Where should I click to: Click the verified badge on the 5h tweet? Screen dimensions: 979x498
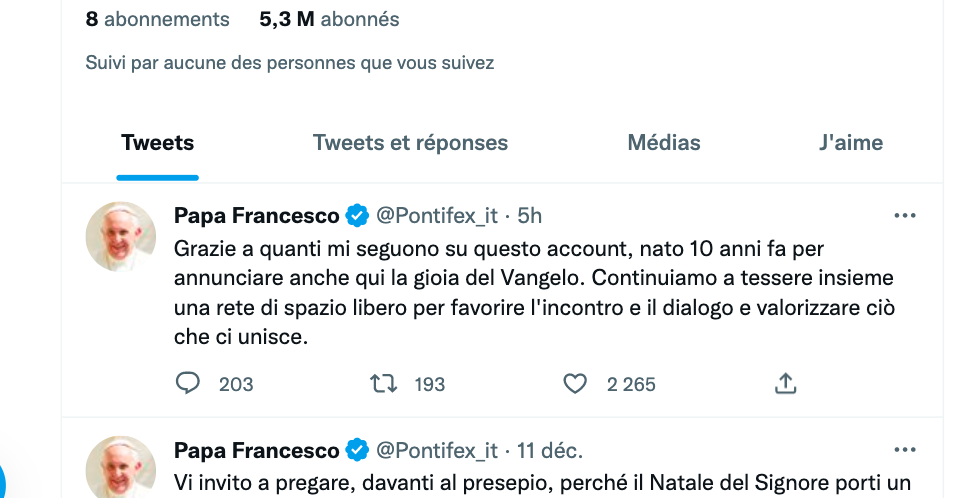point(357,215)
